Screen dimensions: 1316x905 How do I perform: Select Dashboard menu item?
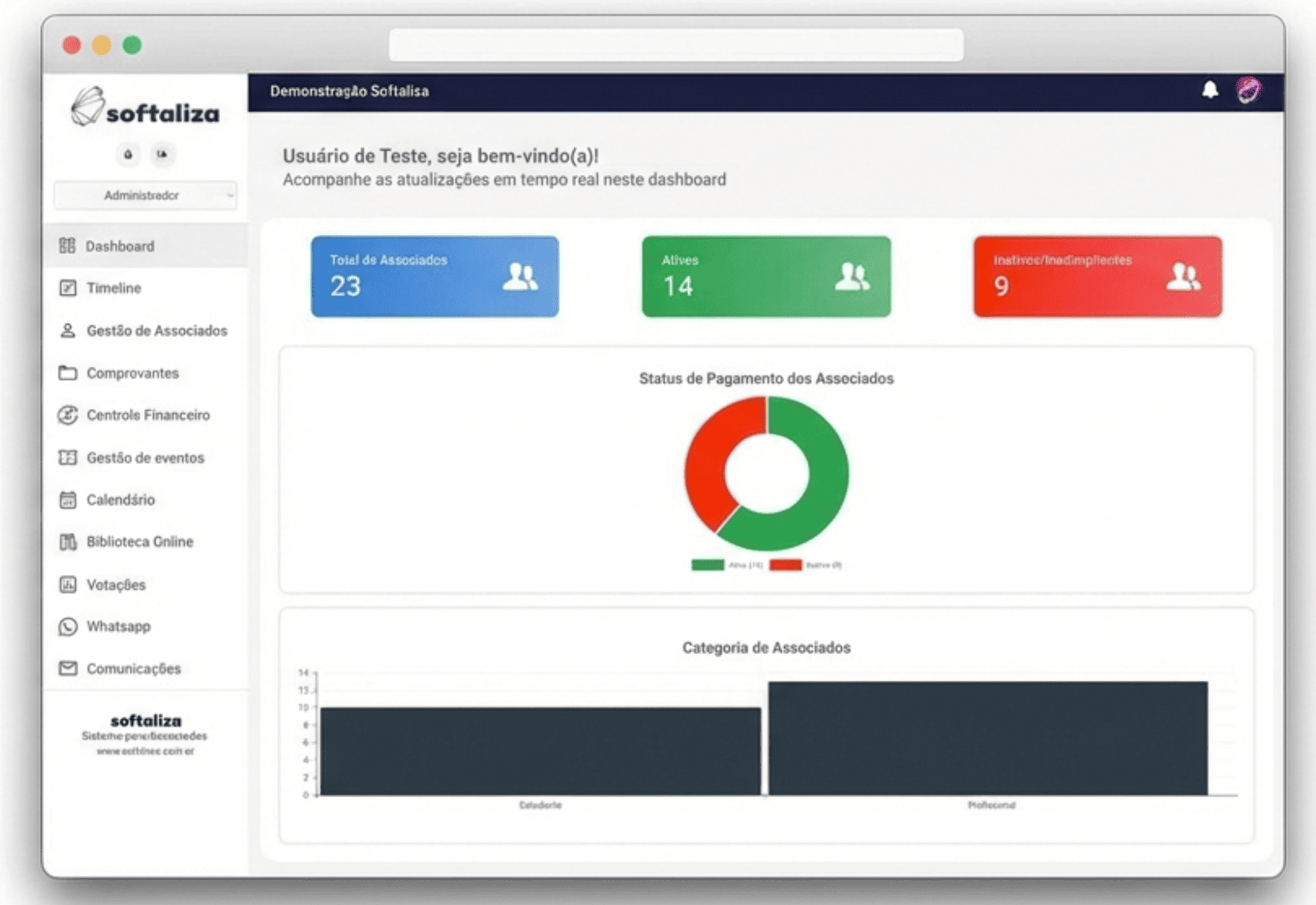click(145, 246)
